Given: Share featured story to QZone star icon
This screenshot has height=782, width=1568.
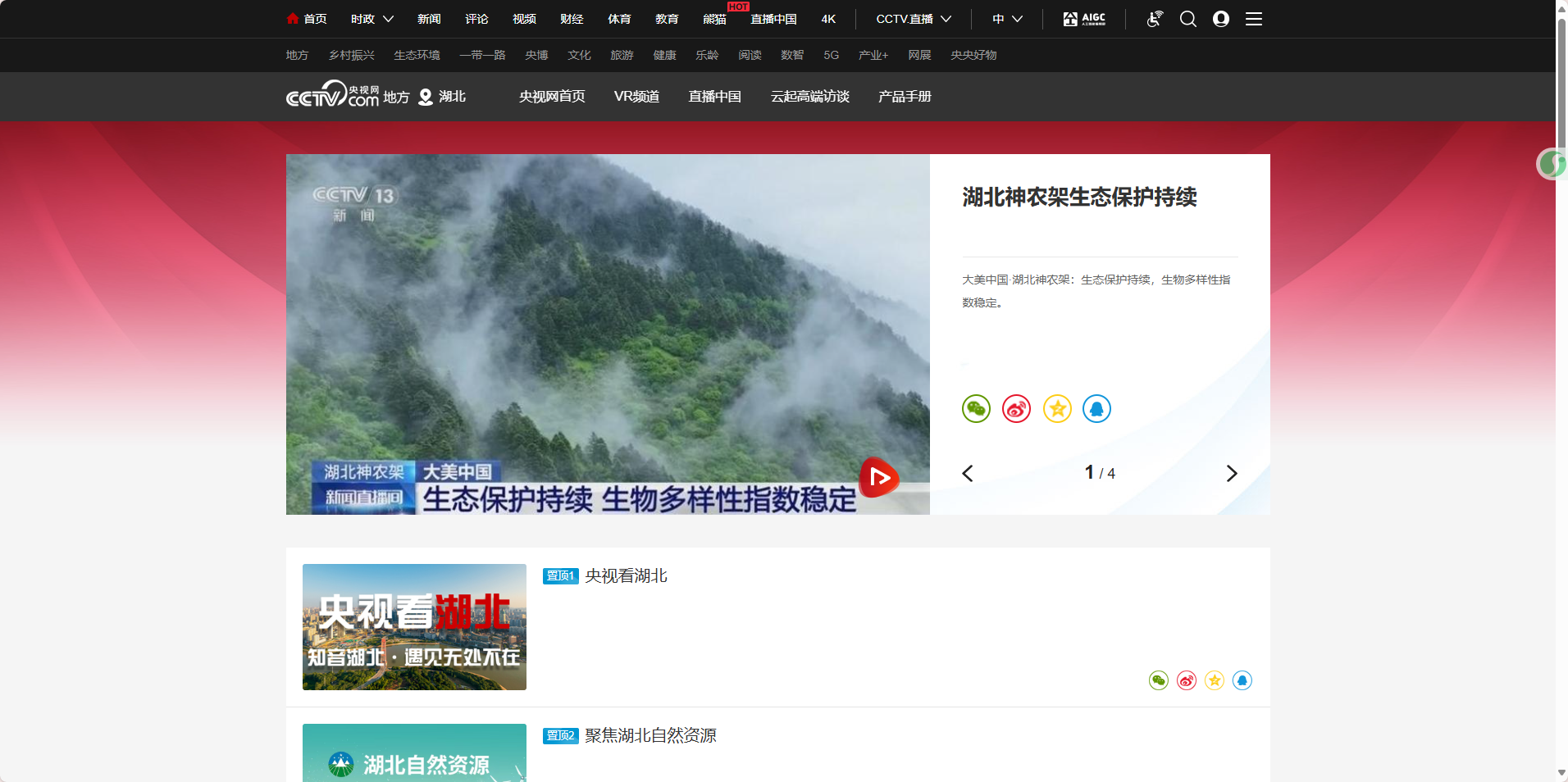Looking at the screenshot, I should [x=1057, y=408].
